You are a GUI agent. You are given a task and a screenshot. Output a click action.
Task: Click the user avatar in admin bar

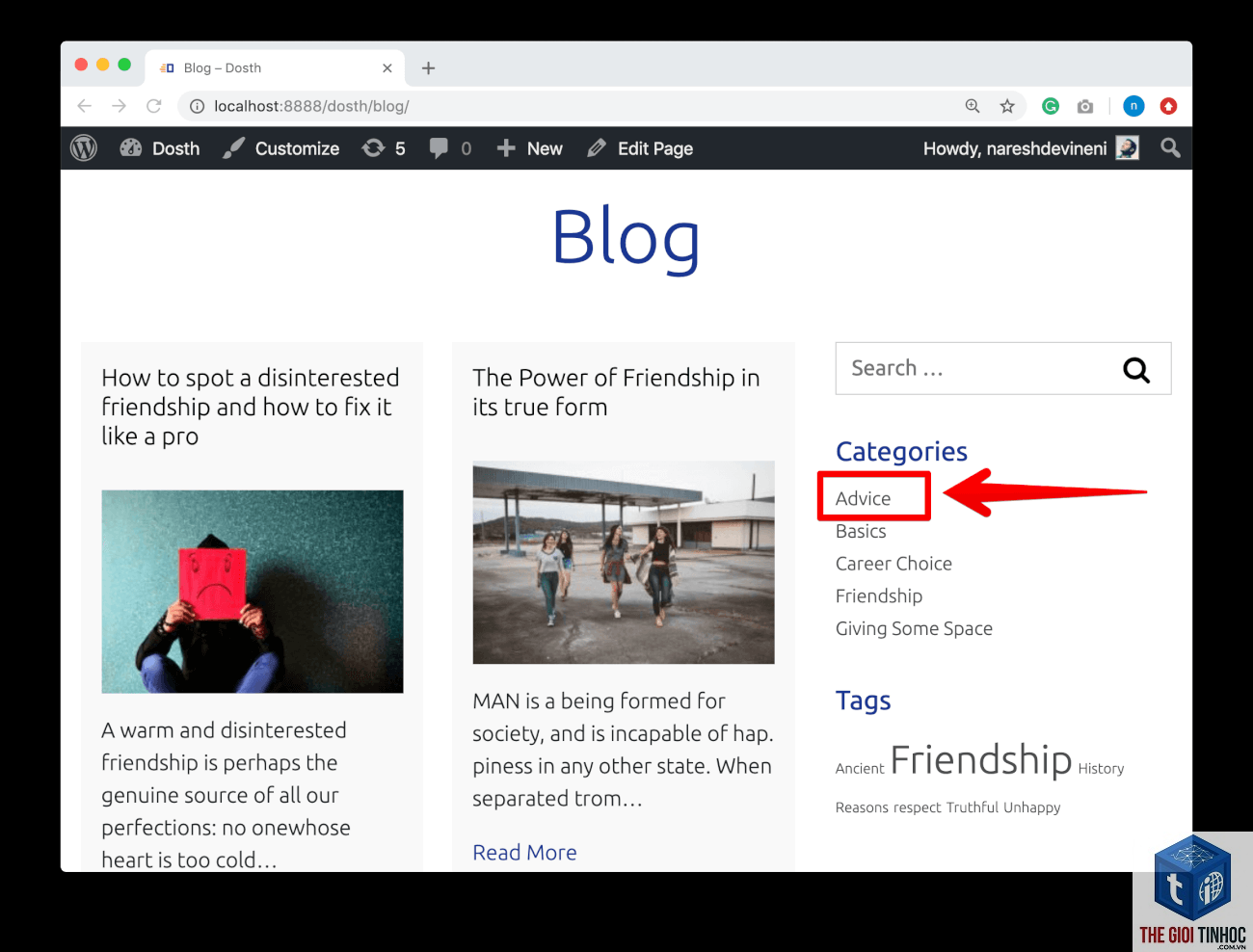tap(1127, 147)
